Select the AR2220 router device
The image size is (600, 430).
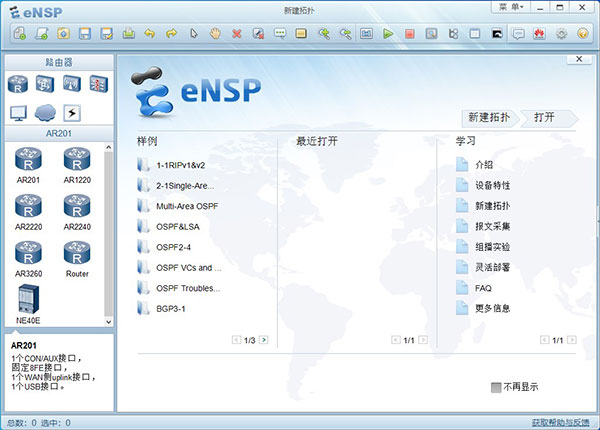click(x=28, y=208)
